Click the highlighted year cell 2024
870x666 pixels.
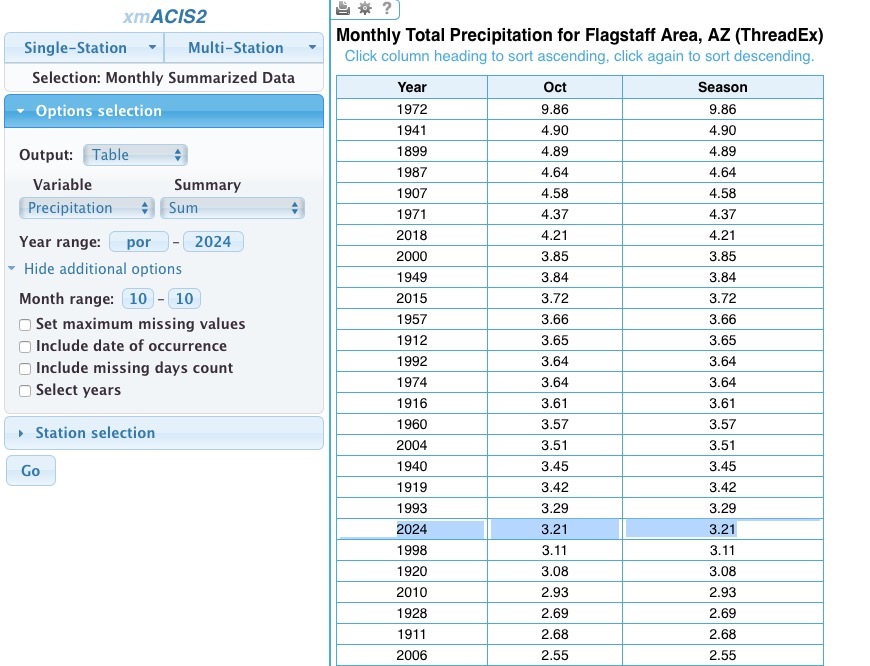click(412, 529)
